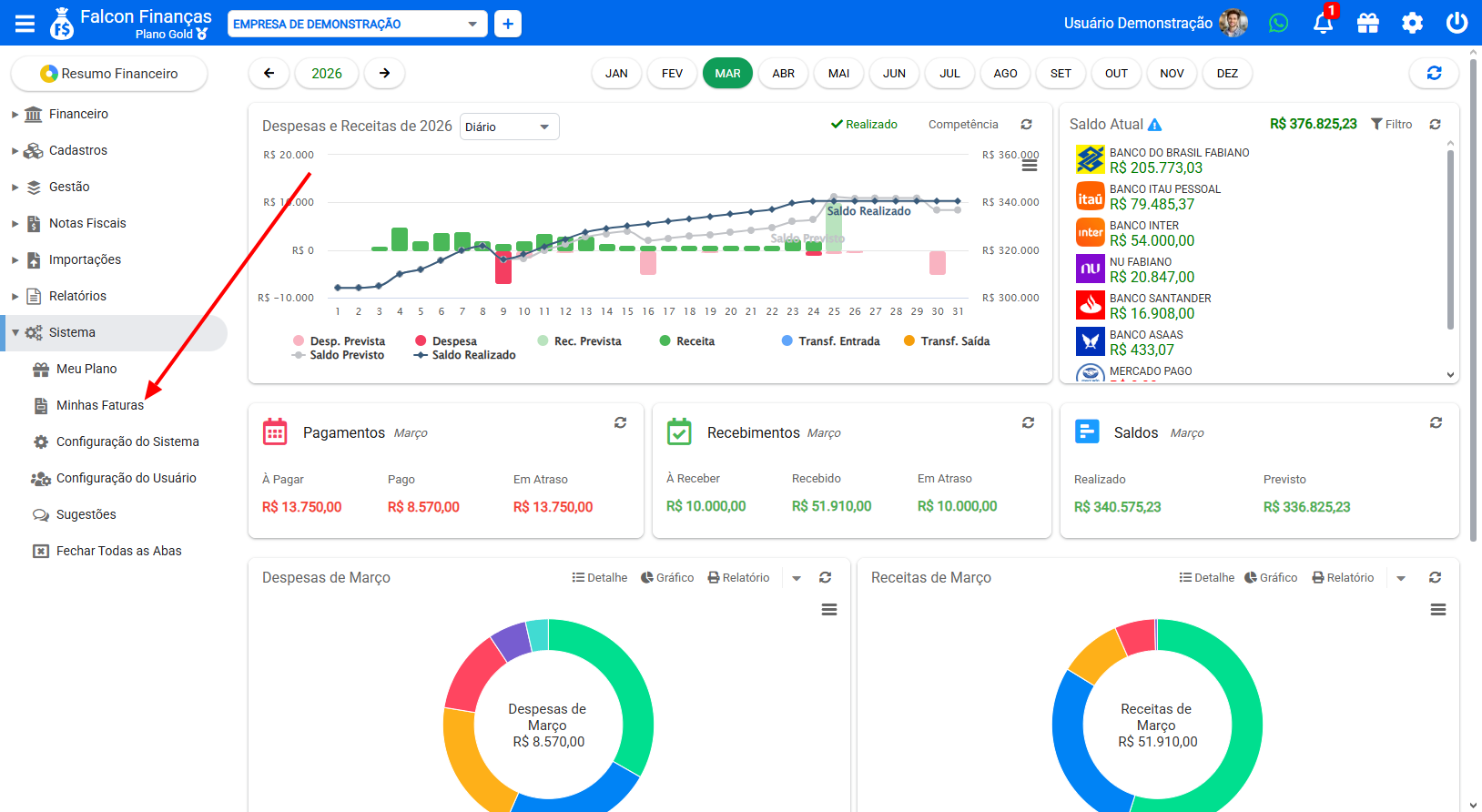Toggle Competência view in chart

point(963,125)
